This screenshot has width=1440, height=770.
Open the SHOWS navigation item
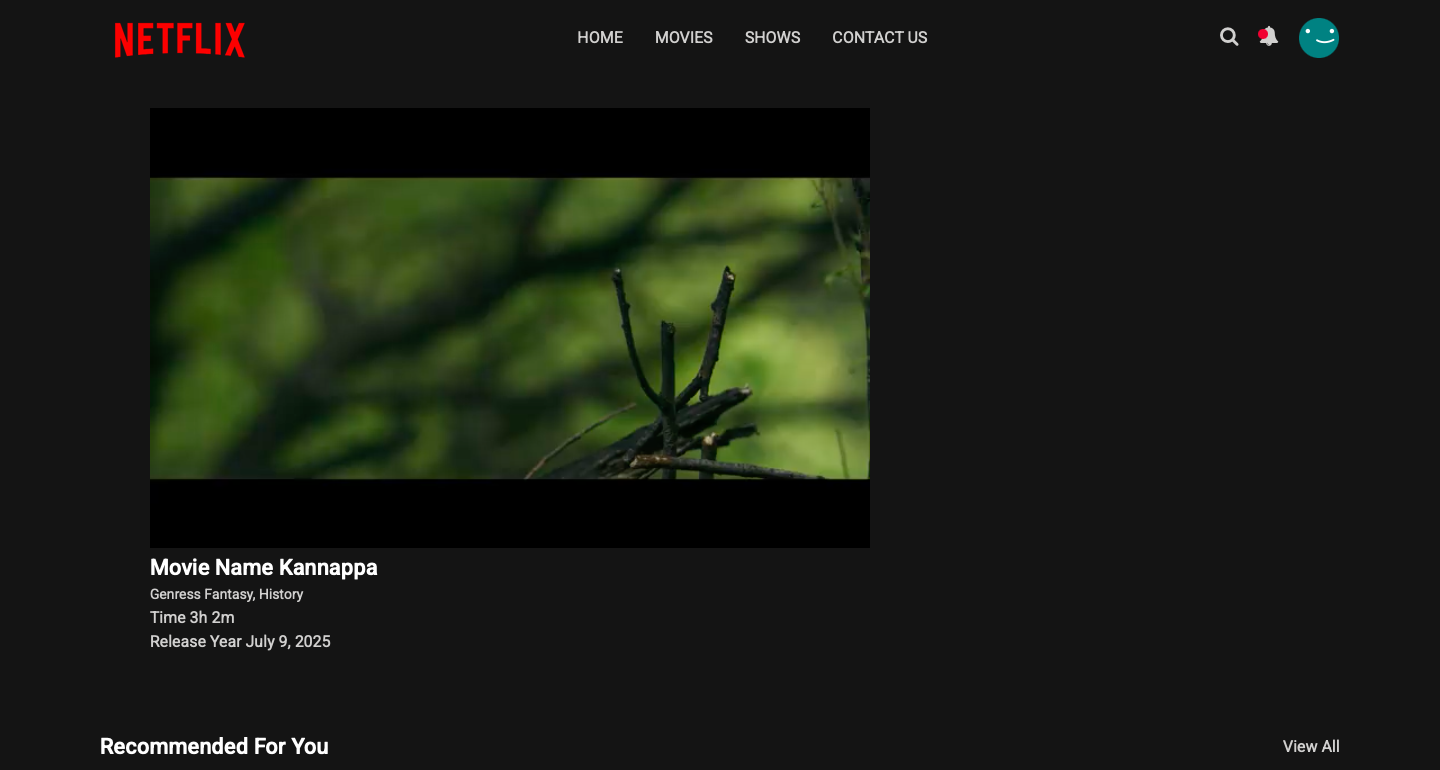[772, 37]
